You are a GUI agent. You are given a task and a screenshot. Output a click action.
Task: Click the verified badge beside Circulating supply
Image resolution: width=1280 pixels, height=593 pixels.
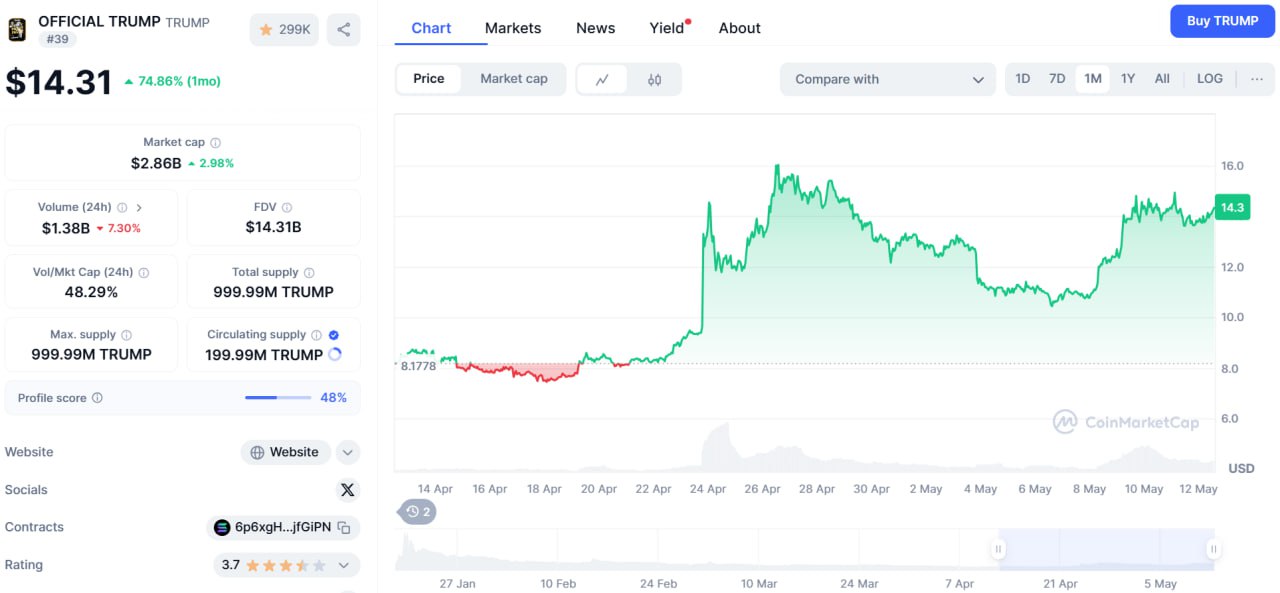pyautogui.click(x=334, y=335)
